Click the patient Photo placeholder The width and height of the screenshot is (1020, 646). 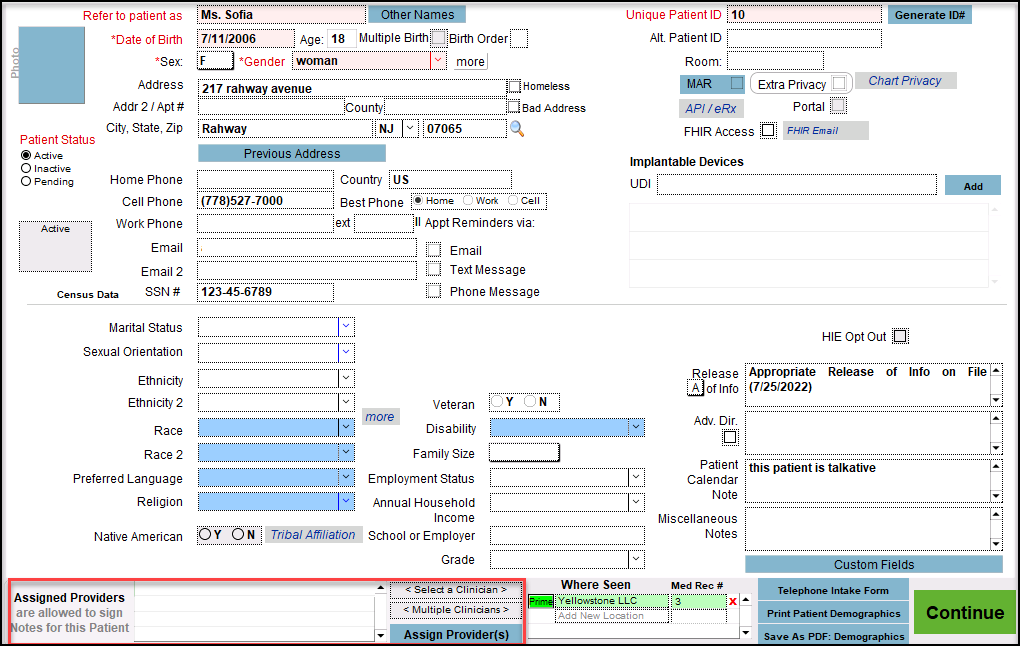coord(52,66)
